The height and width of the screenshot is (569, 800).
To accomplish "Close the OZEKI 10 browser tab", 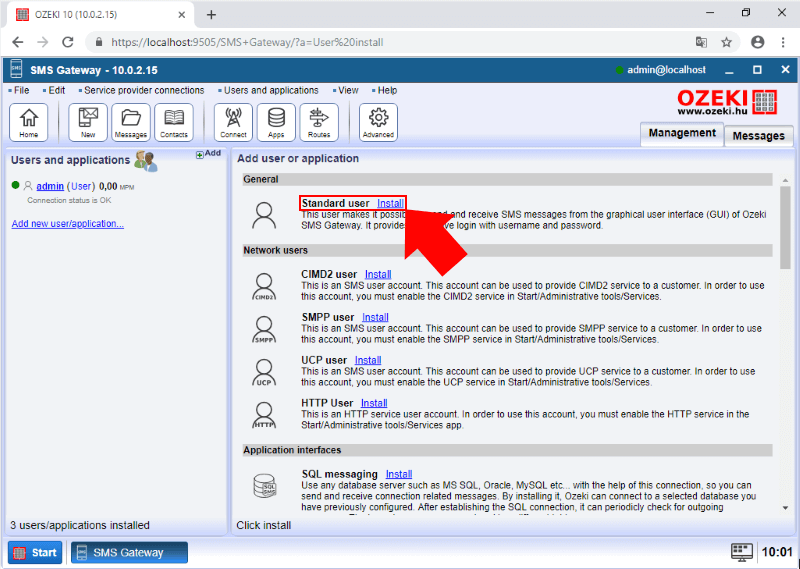I will point(182,15).
